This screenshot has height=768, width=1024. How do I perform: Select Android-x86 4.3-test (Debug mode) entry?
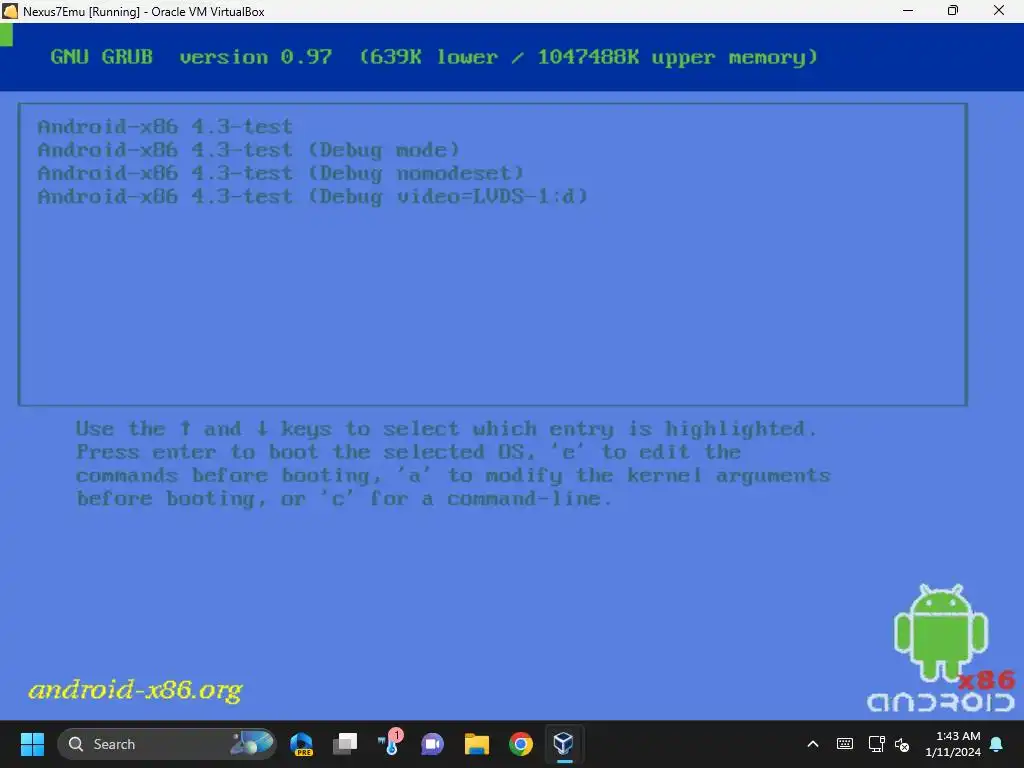coord(249,150)
